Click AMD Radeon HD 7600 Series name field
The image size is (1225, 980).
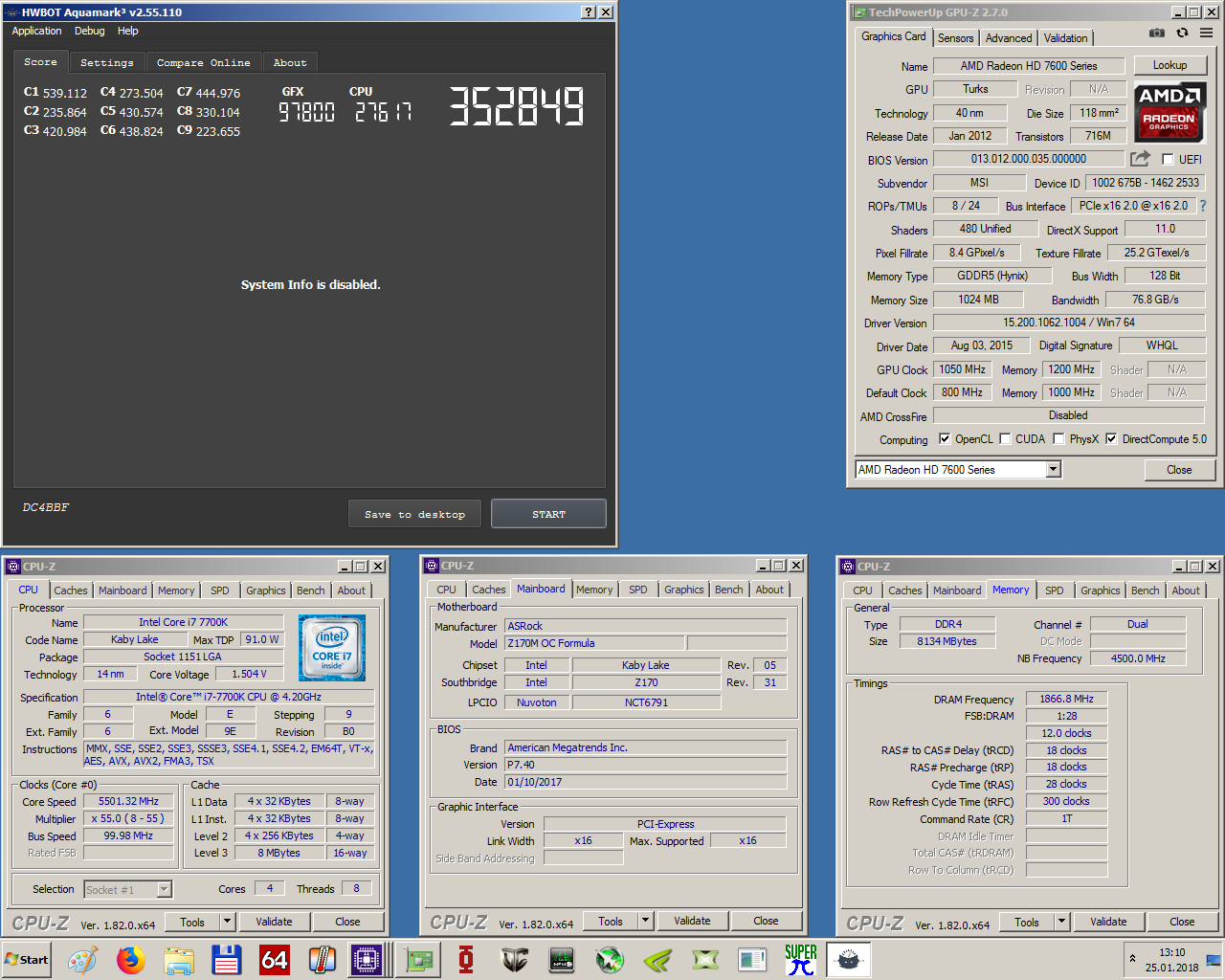(x=1029, y=65)
